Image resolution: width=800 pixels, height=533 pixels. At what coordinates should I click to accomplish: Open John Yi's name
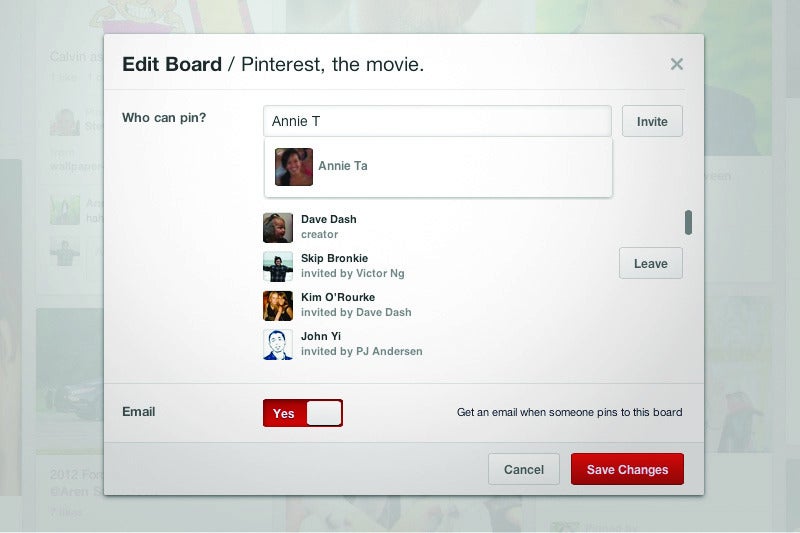[x=321, y=336]
